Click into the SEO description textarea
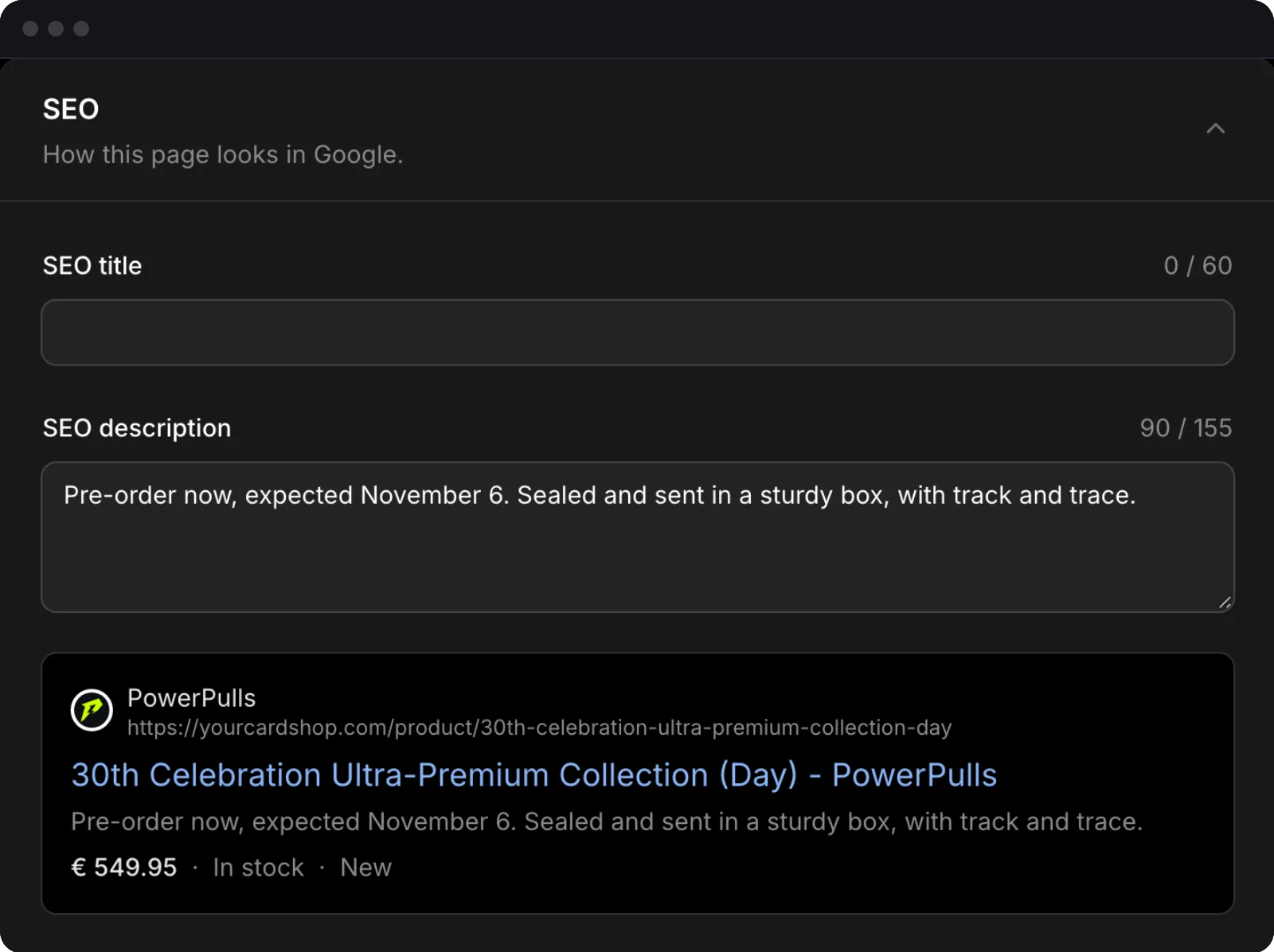Viewport: 1274px width, 952px height. (638, 537)
